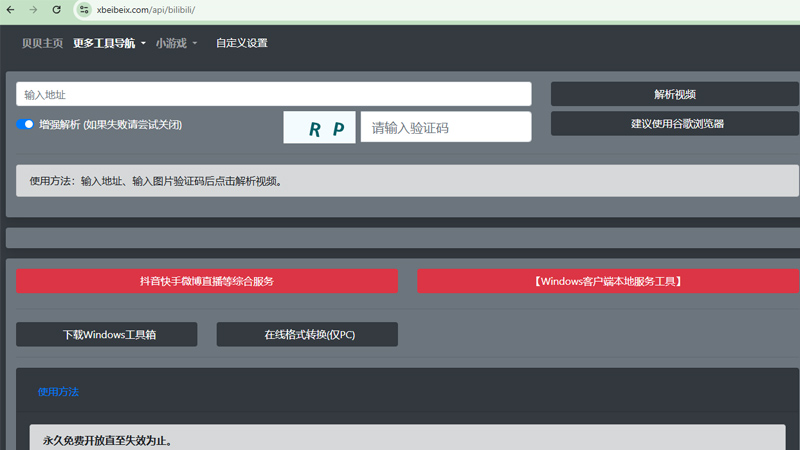Go forward with the browser forward arrow
This screenshot has height=450, width=800.
pos(33,10)
